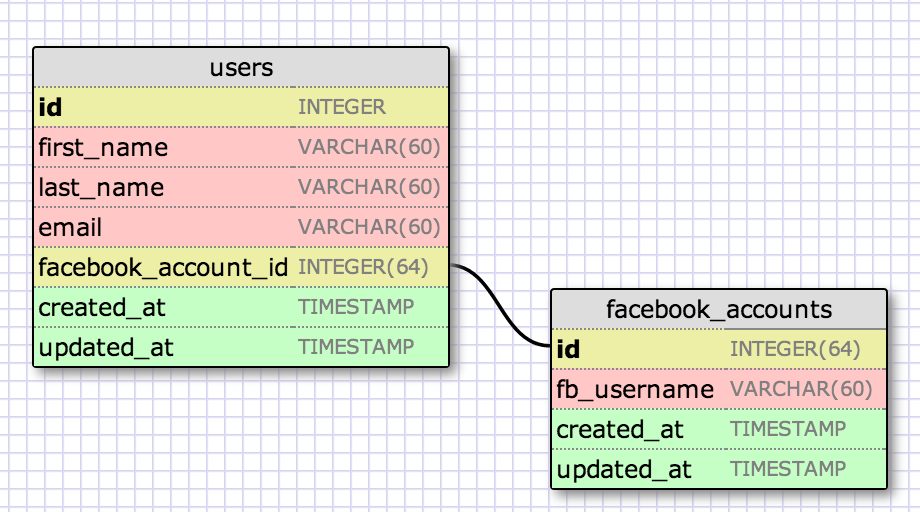The height and width of the screenshot is (512, 920).
Task: Click created_at in the users table
Action: (101, 308)
